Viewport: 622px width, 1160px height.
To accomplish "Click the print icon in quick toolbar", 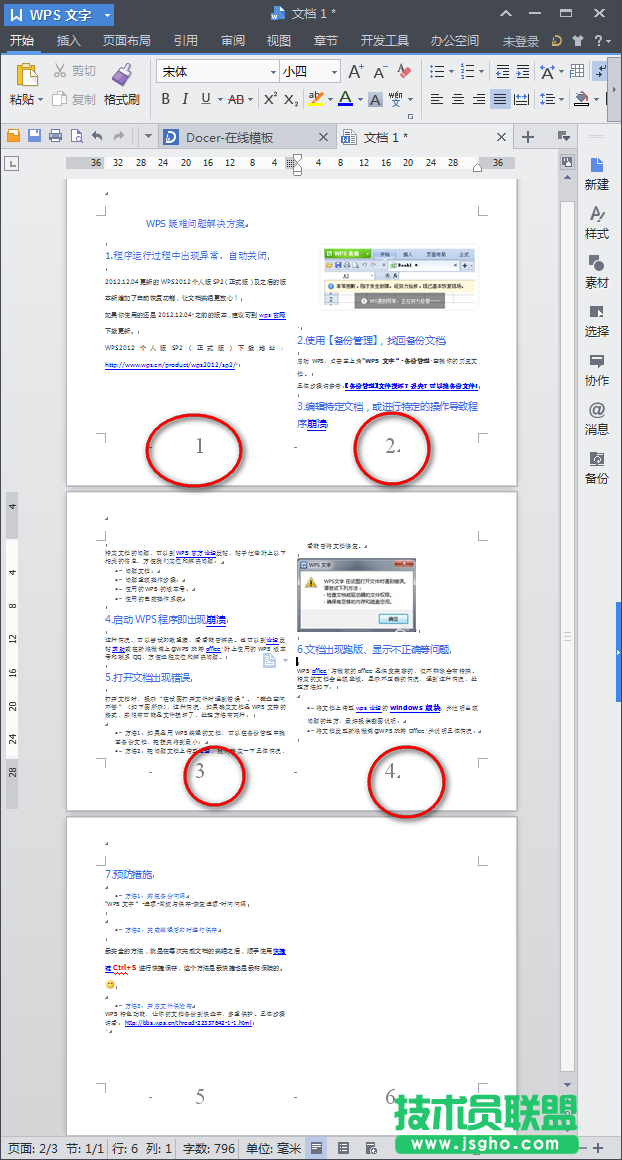I will (x=55, y=135).
